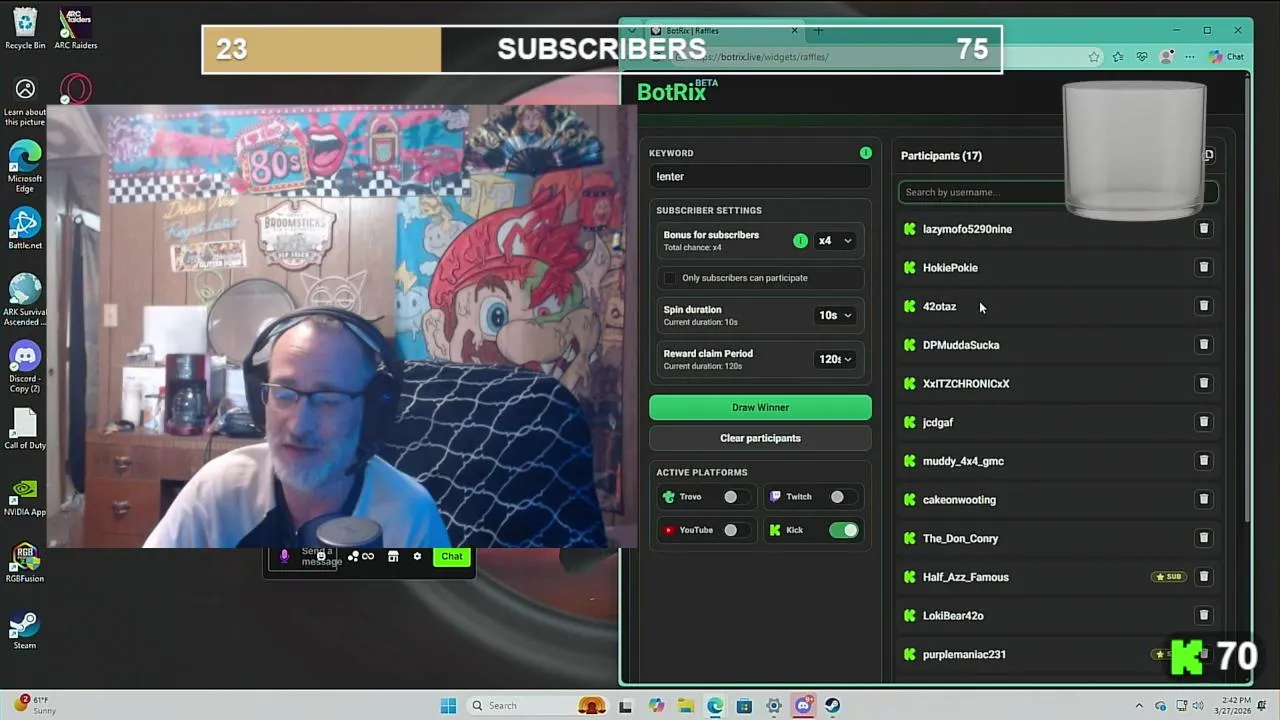Image resolution: width=1280 pixels, height=720 pixels.
Task: Remove Half_Azz_Famous using trash icon
Action: click(x=1204, y=577)
